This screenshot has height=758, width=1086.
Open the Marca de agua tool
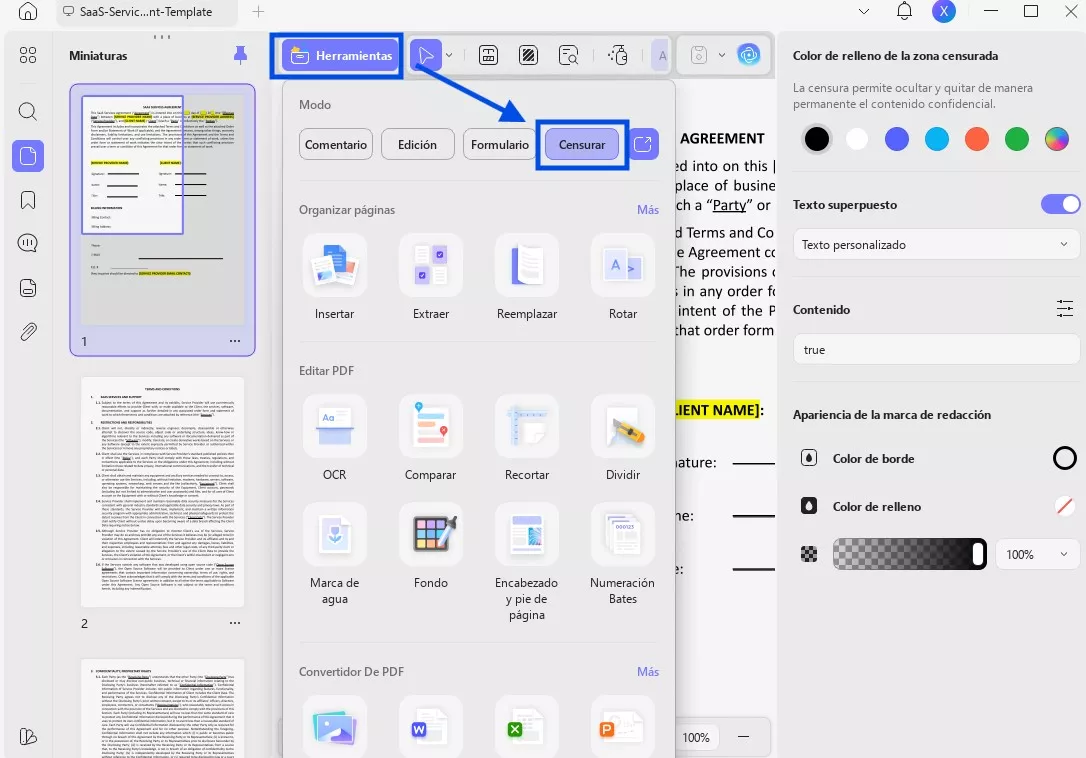pos(335,554)
